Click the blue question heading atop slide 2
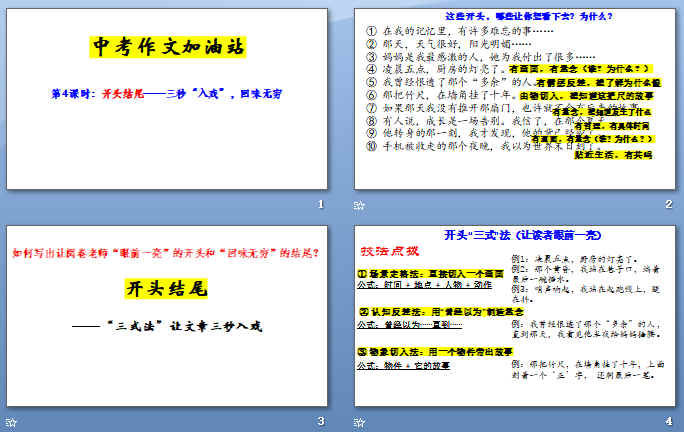This screenshot has width=684, height=432. click(x=529, y=17)
